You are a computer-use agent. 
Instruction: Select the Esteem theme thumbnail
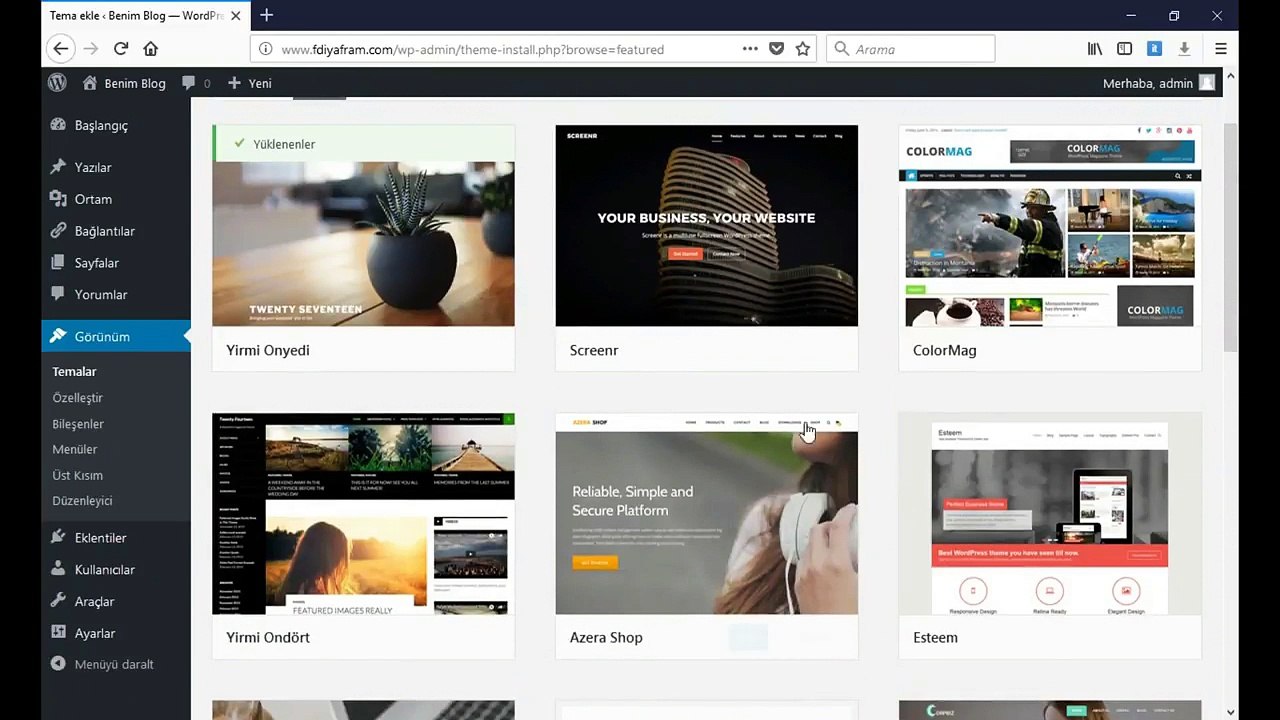pos(1050,514)
